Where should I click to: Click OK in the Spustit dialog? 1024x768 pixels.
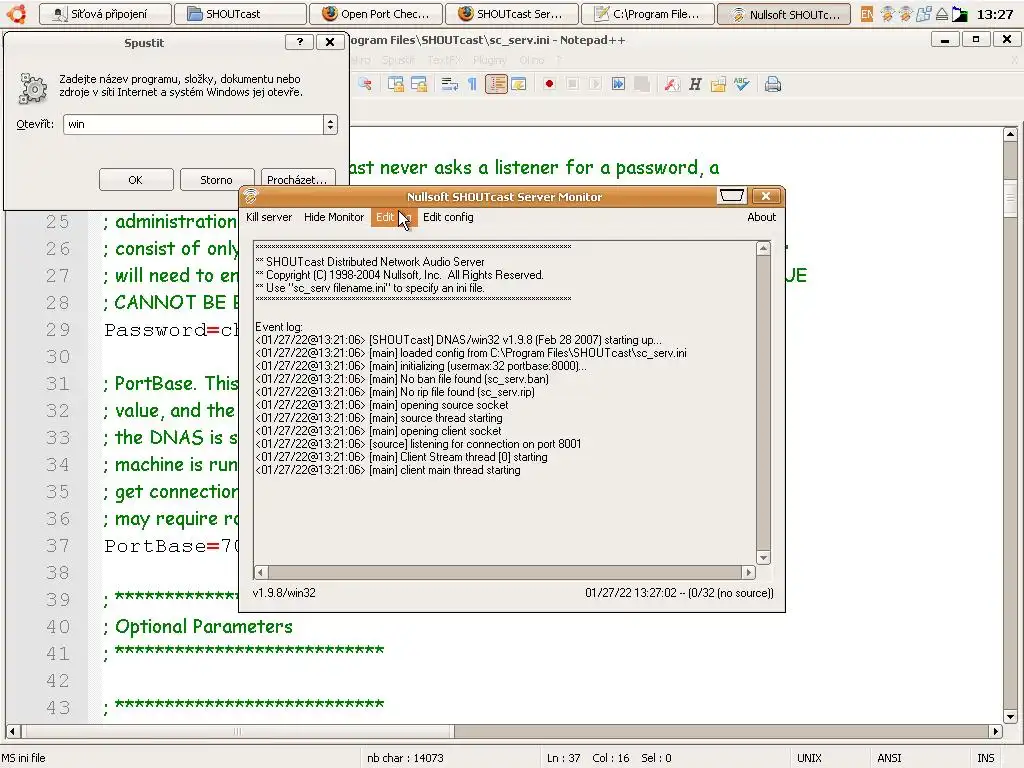[136, 180]
